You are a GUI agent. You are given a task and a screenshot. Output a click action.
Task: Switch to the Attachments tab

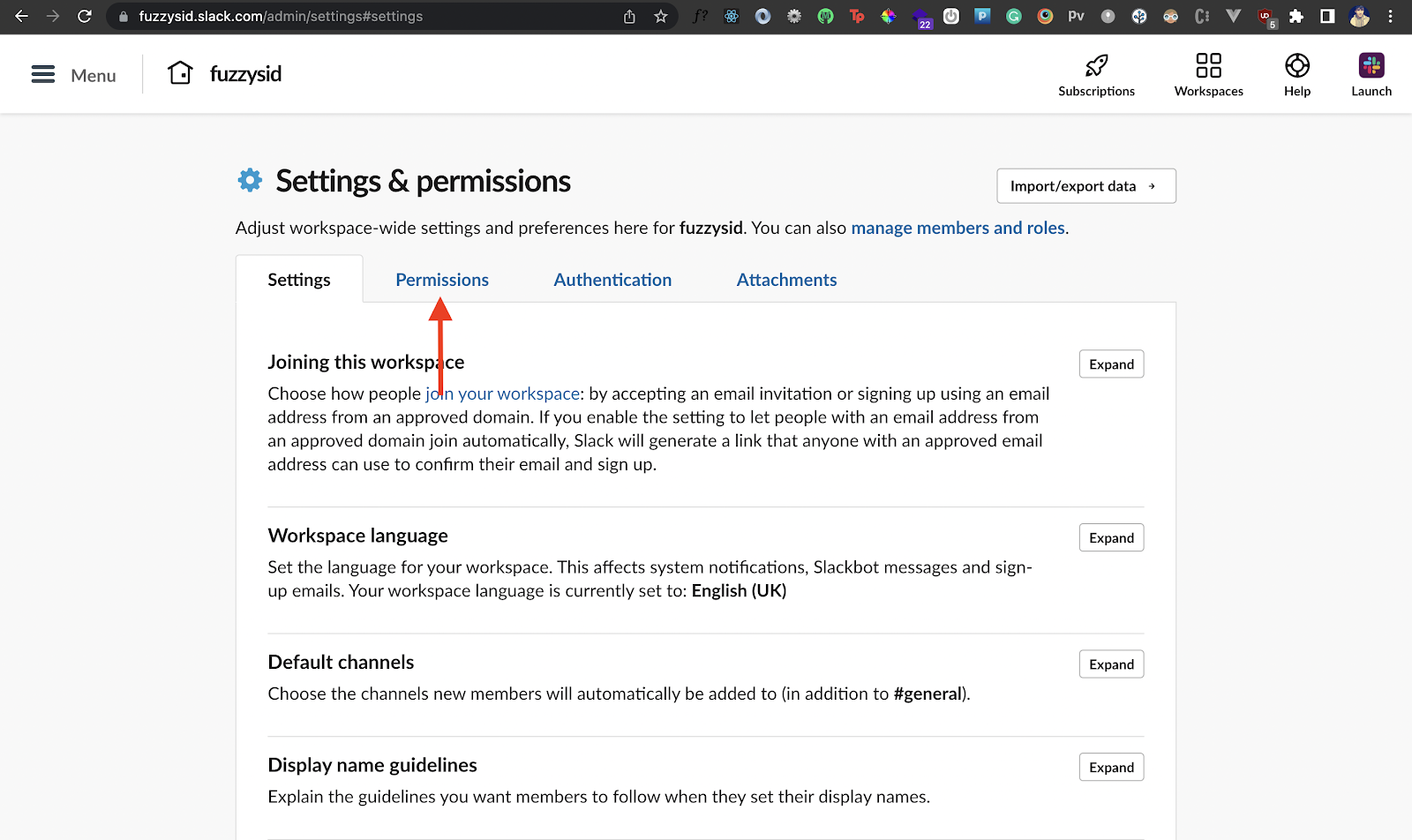tap(786, 280)
